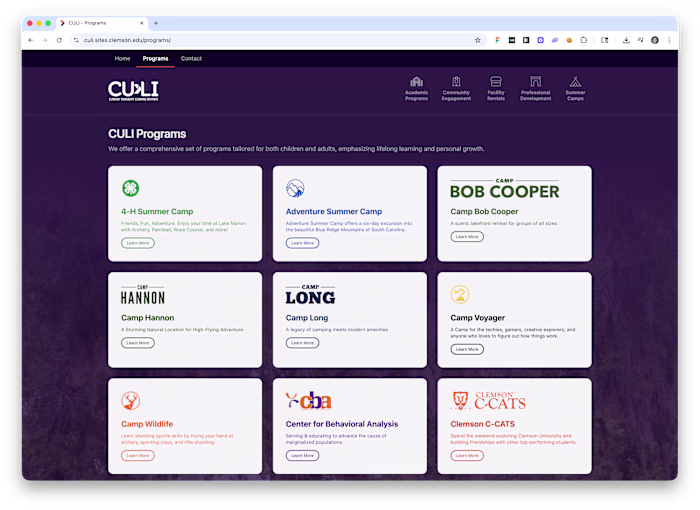The height and width of the screenshot is (510, 700).
Task: Click the Camp Wildlife description text
Action: 177,439
